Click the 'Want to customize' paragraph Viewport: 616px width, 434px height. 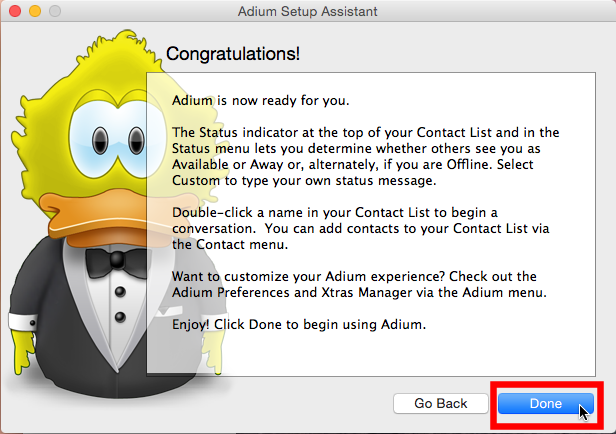tap(359, 284)
